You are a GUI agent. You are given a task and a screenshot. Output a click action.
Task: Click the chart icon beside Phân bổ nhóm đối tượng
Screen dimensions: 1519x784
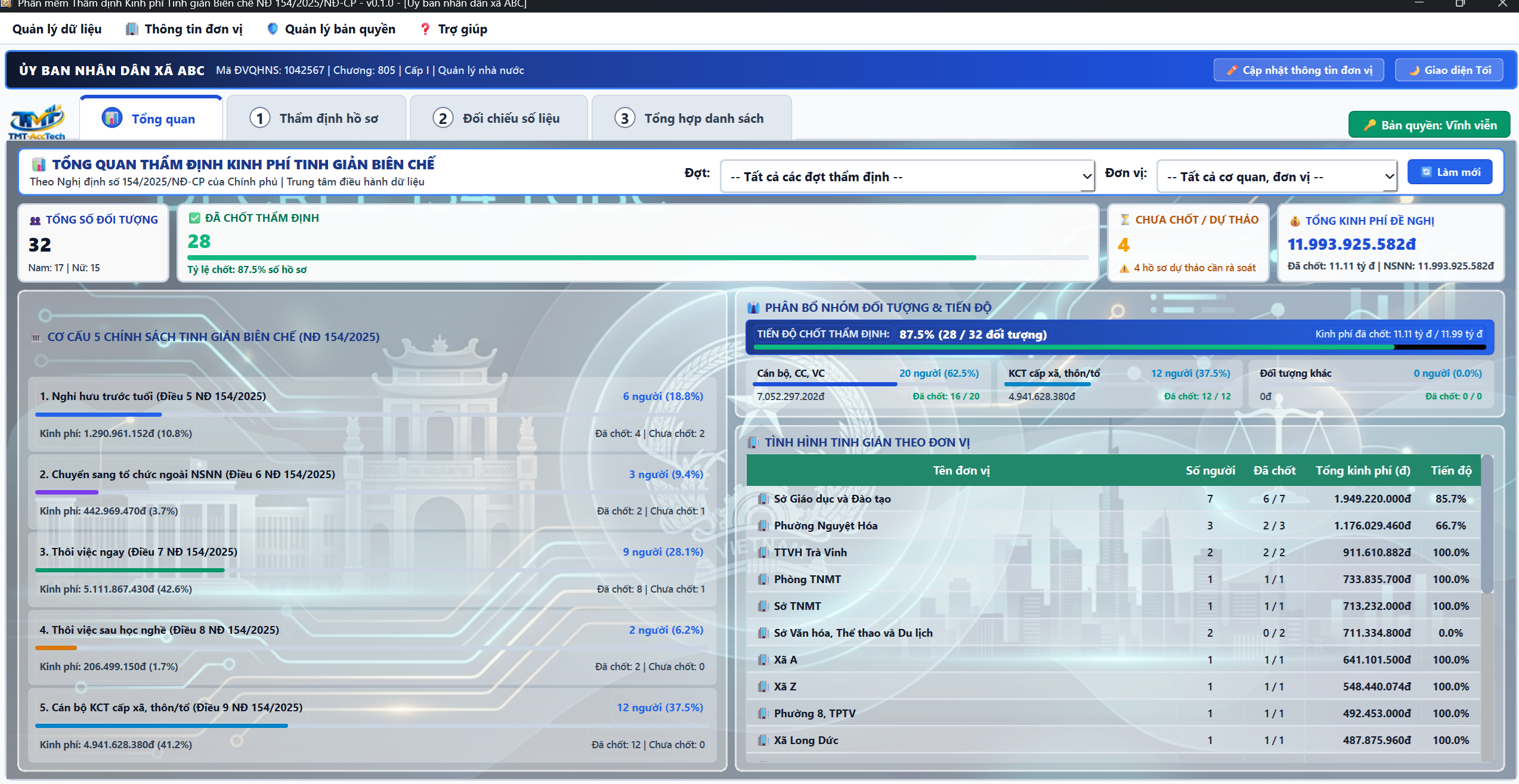pos(754,308)
